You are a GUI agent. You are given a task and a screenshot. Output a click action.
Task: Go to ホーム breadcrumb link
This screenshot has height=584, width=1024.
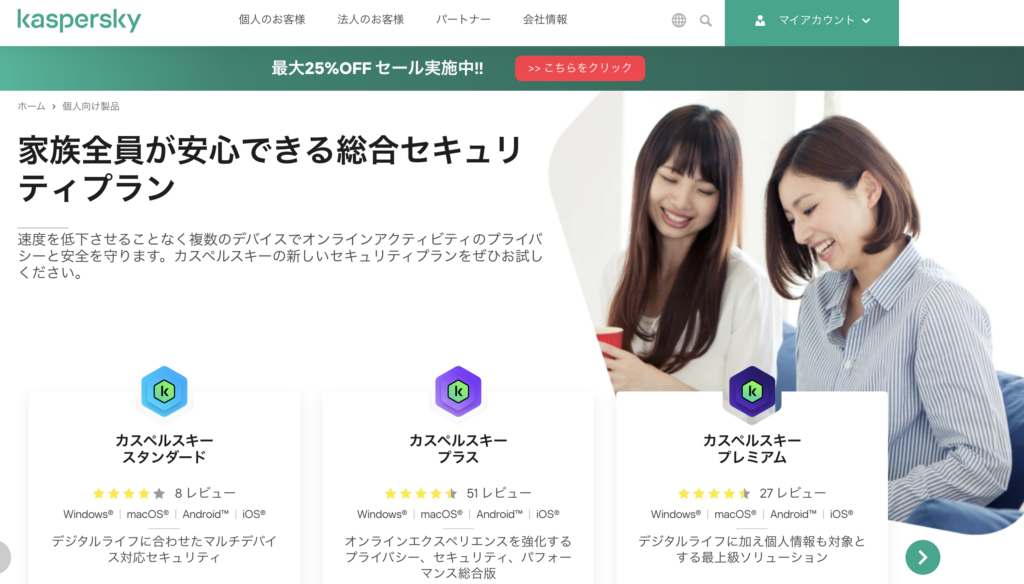[31, 106]
